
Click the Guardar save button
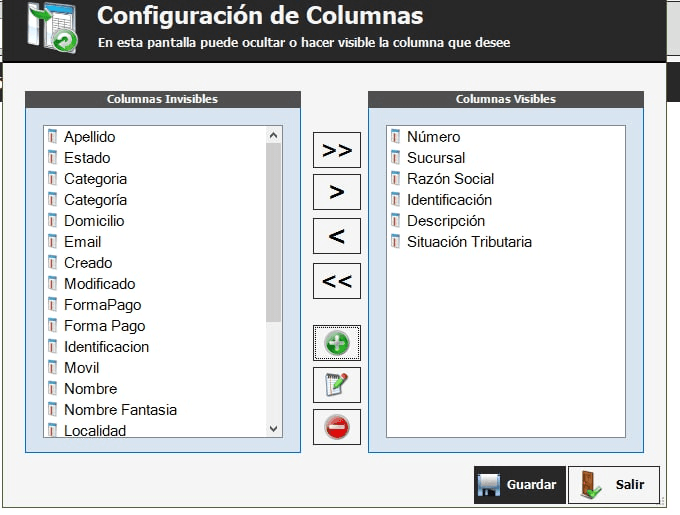click(x=519, y=485)
